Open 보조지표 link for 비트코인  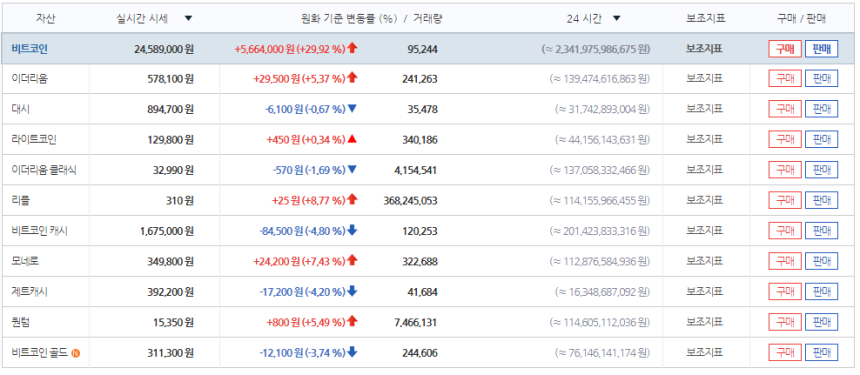(x=705, y=49)
